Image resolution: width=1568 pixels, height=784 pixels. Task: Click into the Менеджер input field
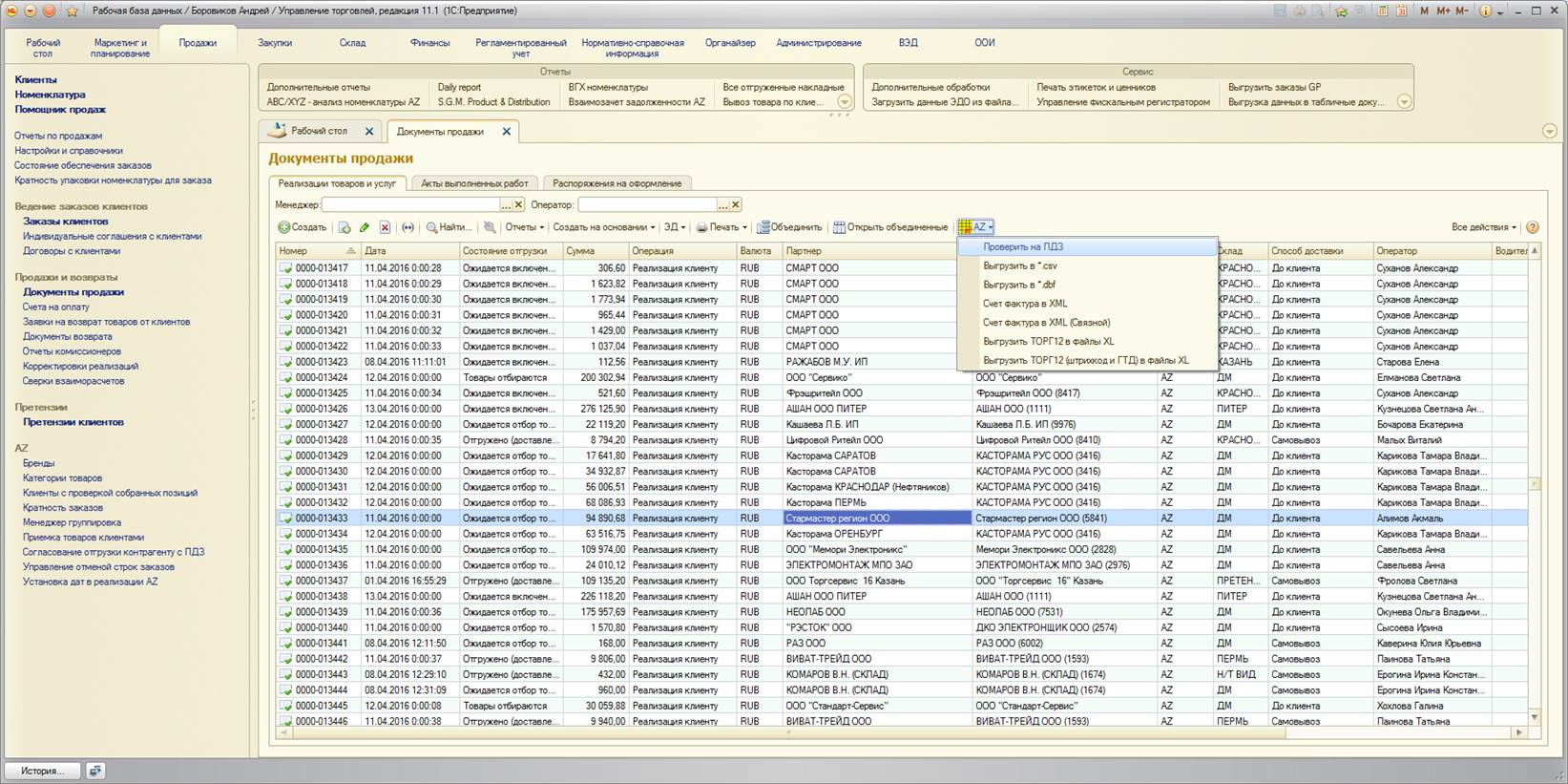[x=411, y=204]
